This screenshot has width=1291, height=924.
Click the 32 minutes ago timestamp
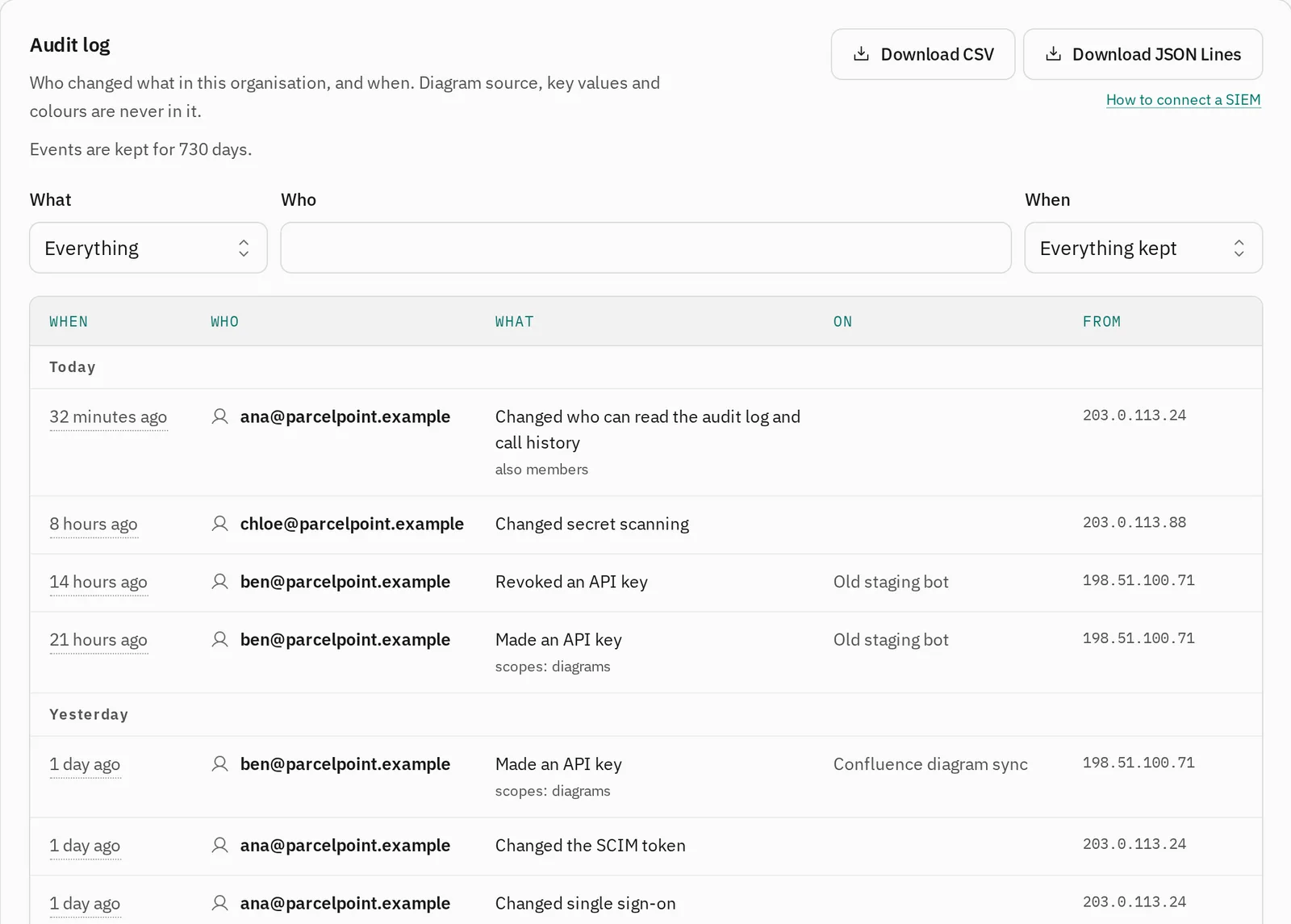108,417
